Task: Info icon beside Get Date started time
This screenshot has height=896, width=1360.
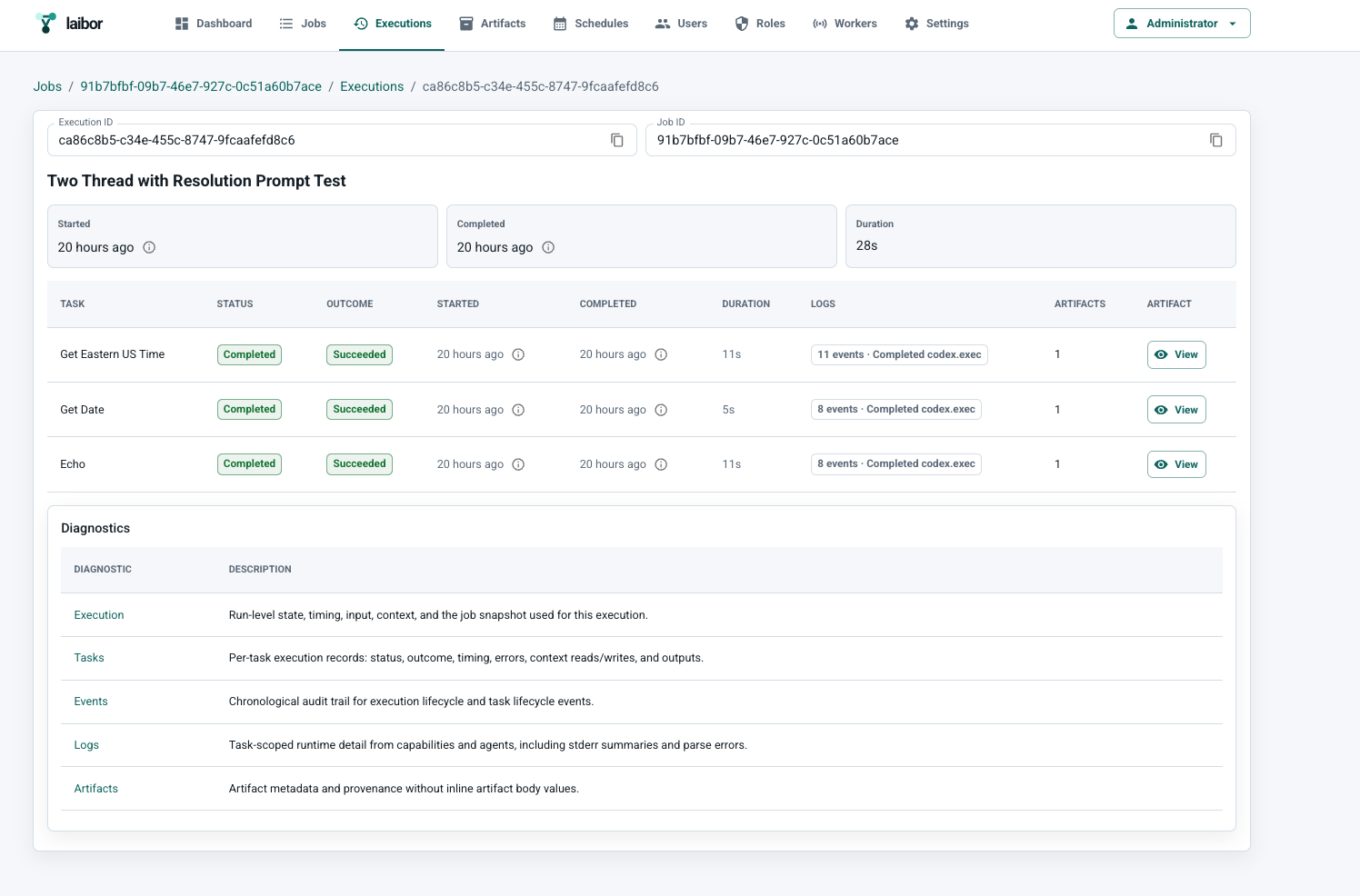Action: tap(518, 410)
